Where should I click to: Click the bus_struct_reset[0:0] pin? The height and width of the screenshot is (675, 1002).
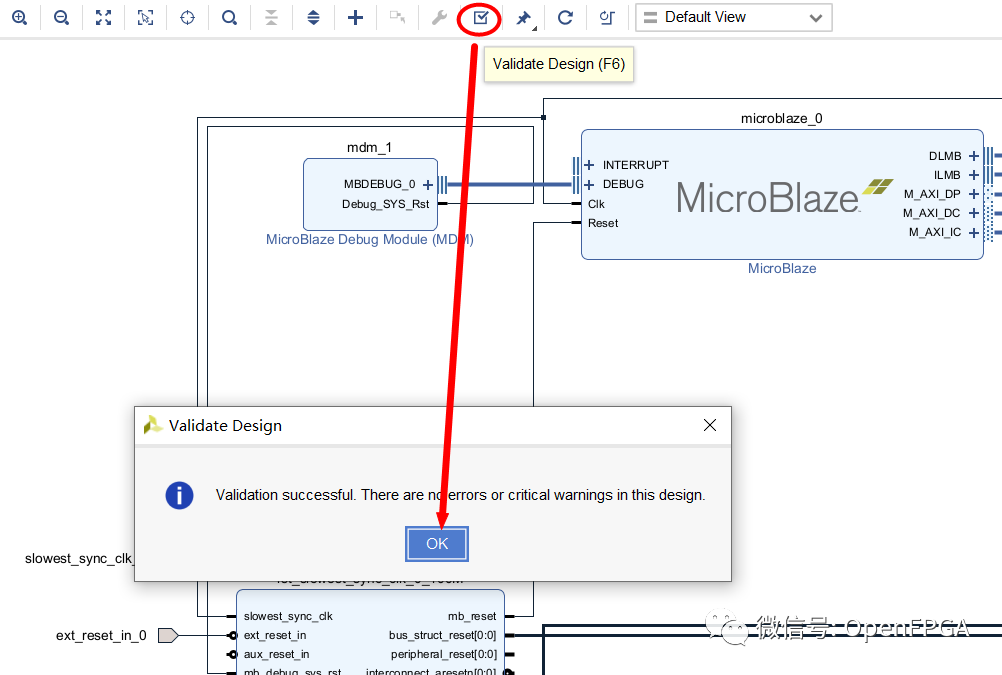(x=442, y=635)
